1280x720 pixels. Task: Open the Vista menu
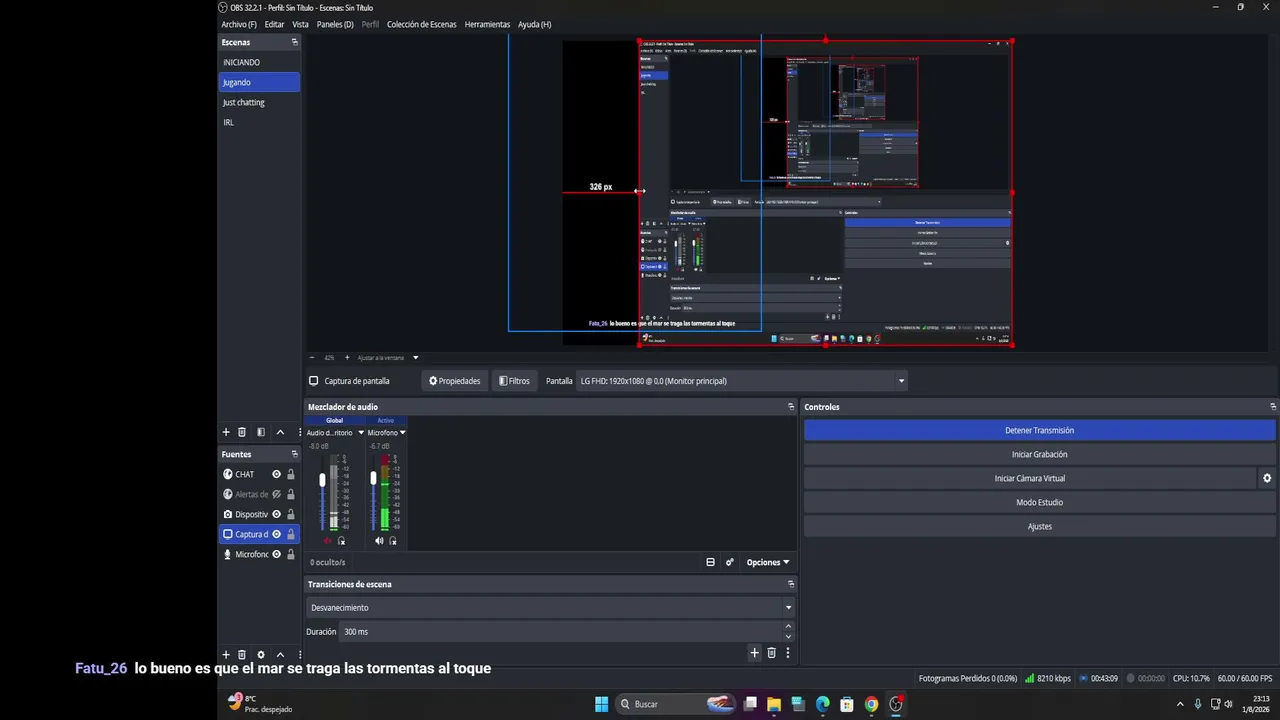(x=300, y=24)
